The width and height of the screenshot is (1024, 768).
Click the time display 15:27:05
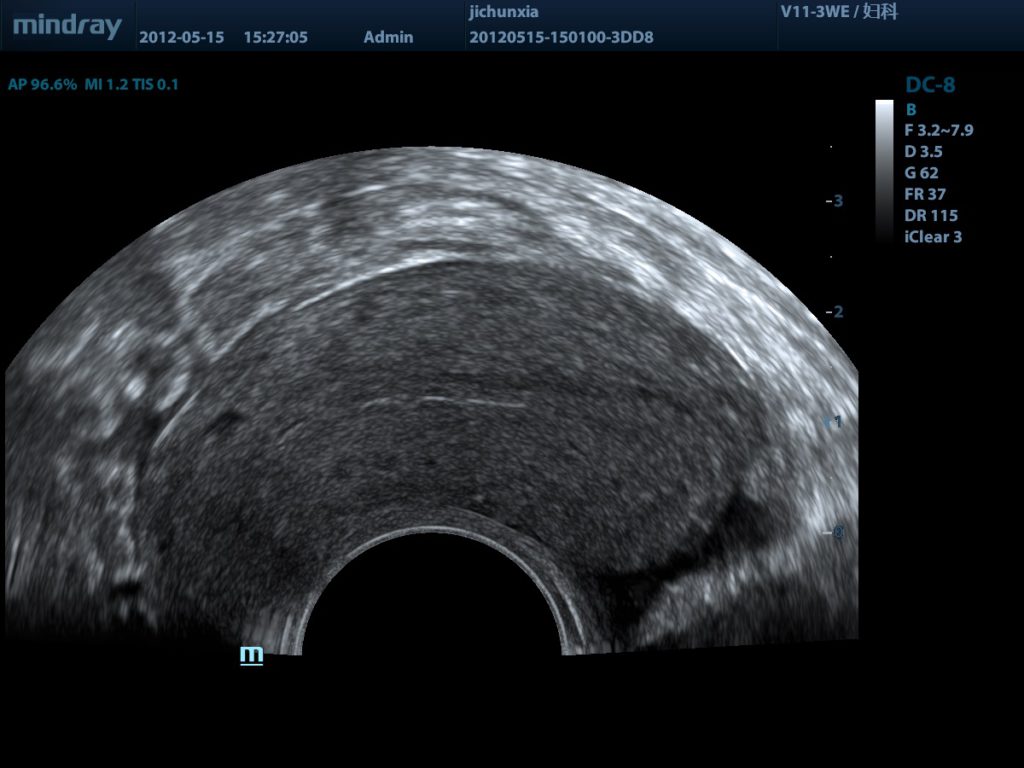pos(275,38)
